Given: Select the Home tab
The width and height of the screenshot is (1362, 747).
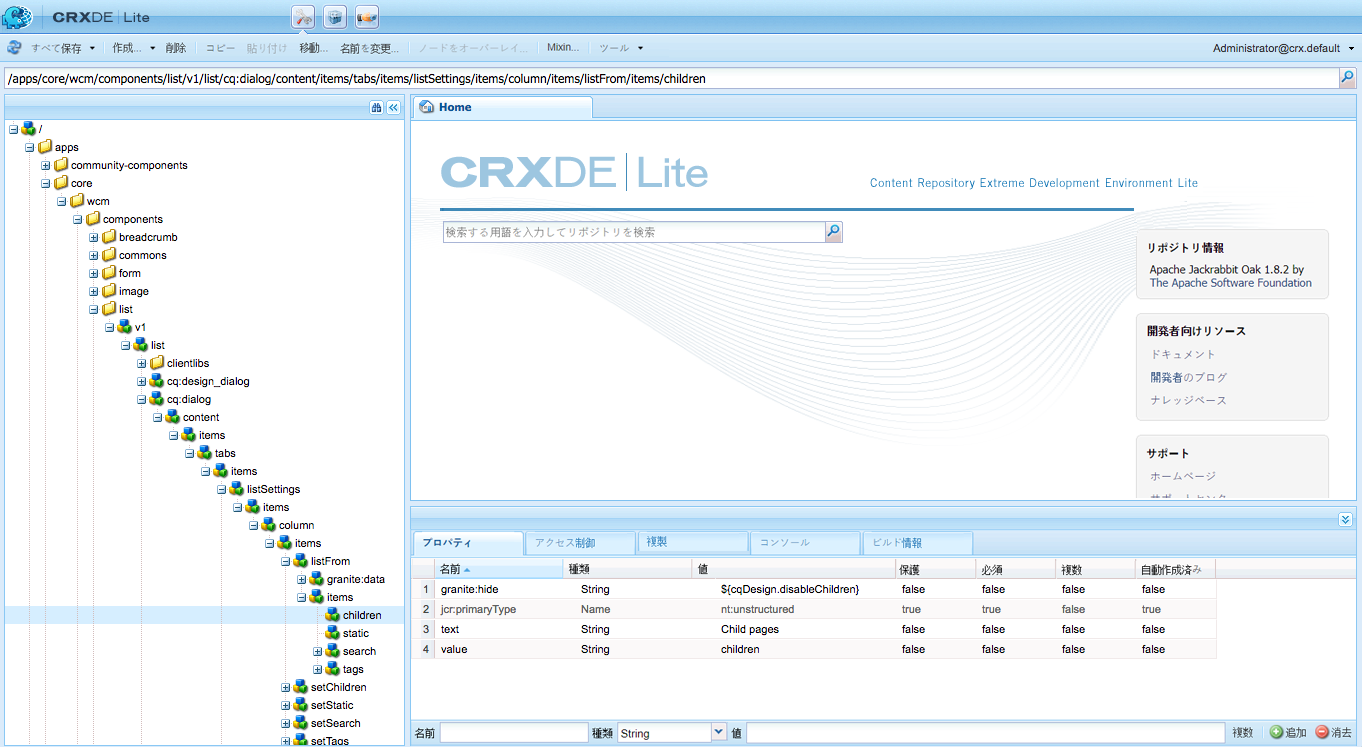Looking at the screenshot, I should (503, 107).
